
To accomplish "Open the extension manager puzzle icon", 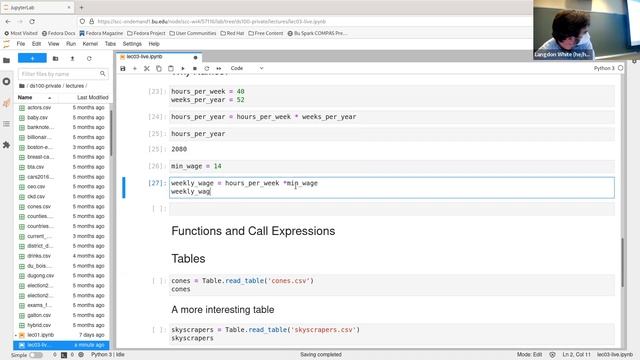I will tap(7, 145).
